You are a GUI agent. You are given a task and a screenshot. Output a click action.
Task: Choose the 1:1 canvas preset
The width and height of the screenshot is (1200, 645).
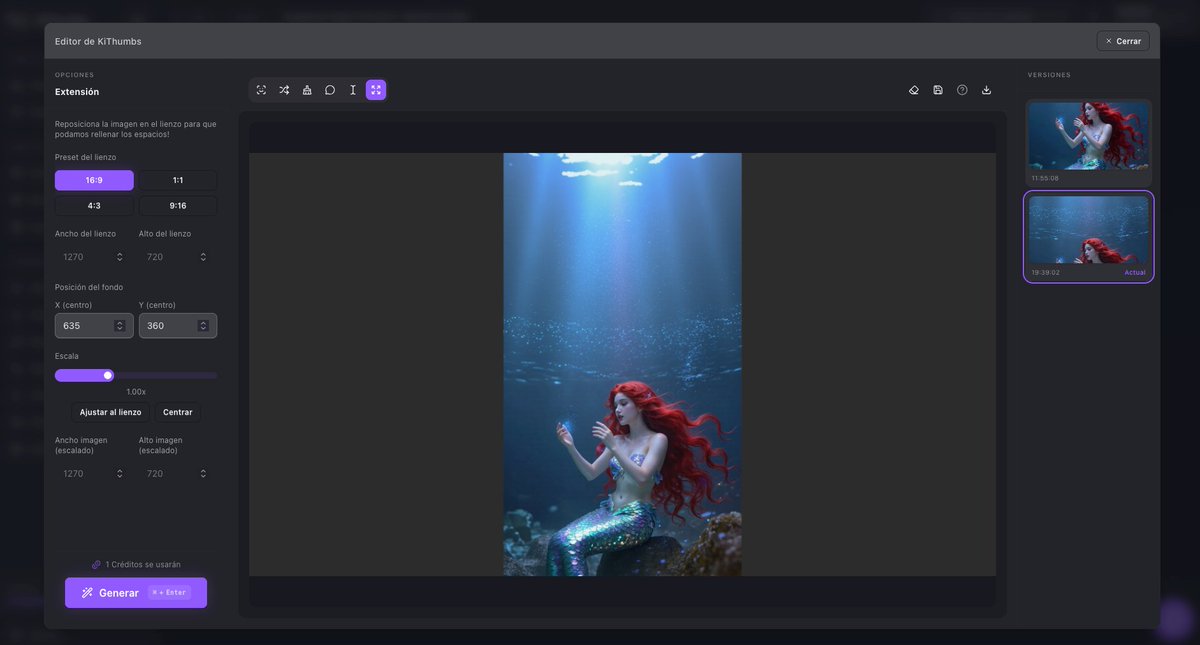(178, 180)
